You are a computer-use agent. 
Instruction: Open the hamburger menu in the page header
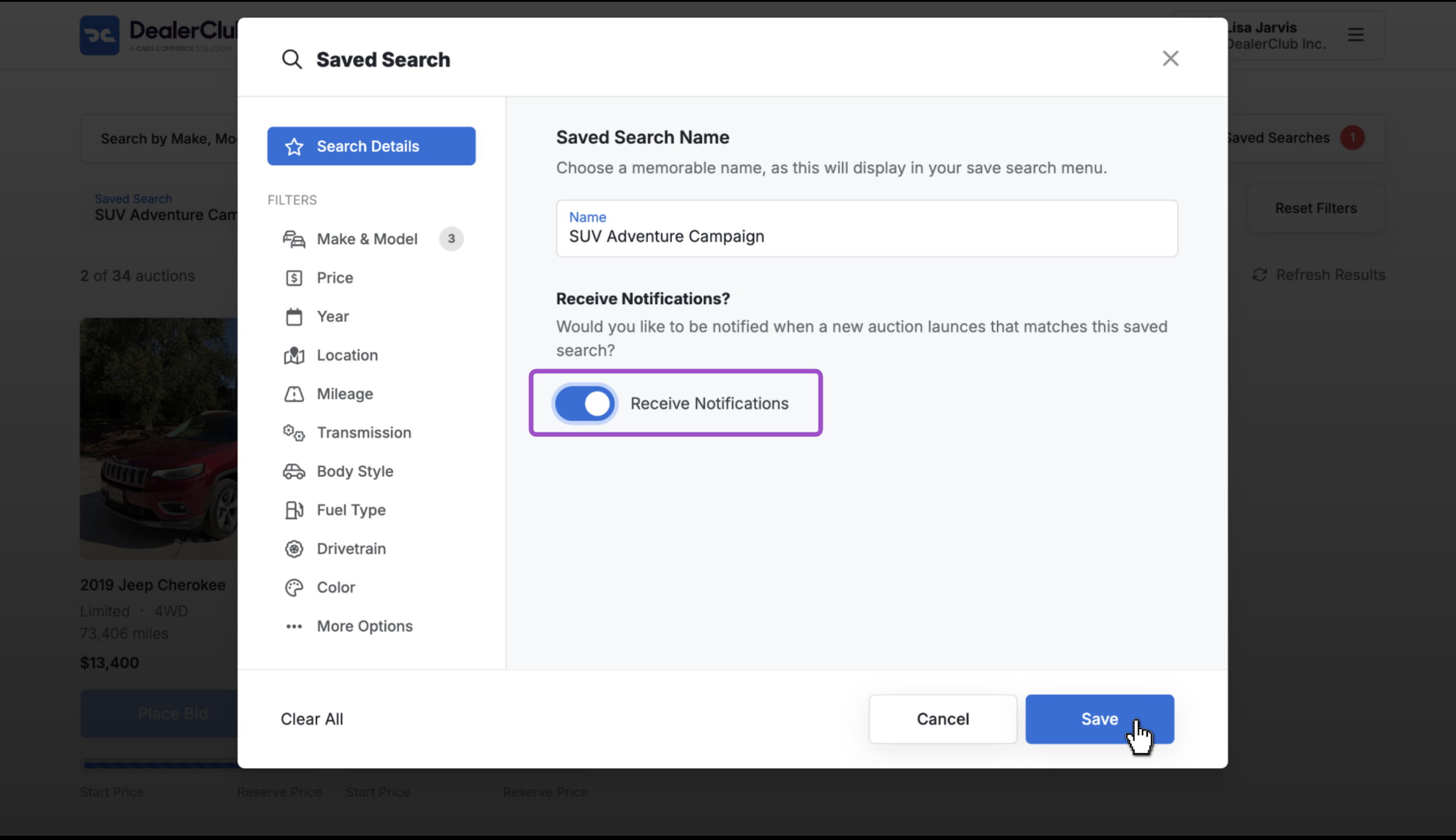coord(1356,35)
